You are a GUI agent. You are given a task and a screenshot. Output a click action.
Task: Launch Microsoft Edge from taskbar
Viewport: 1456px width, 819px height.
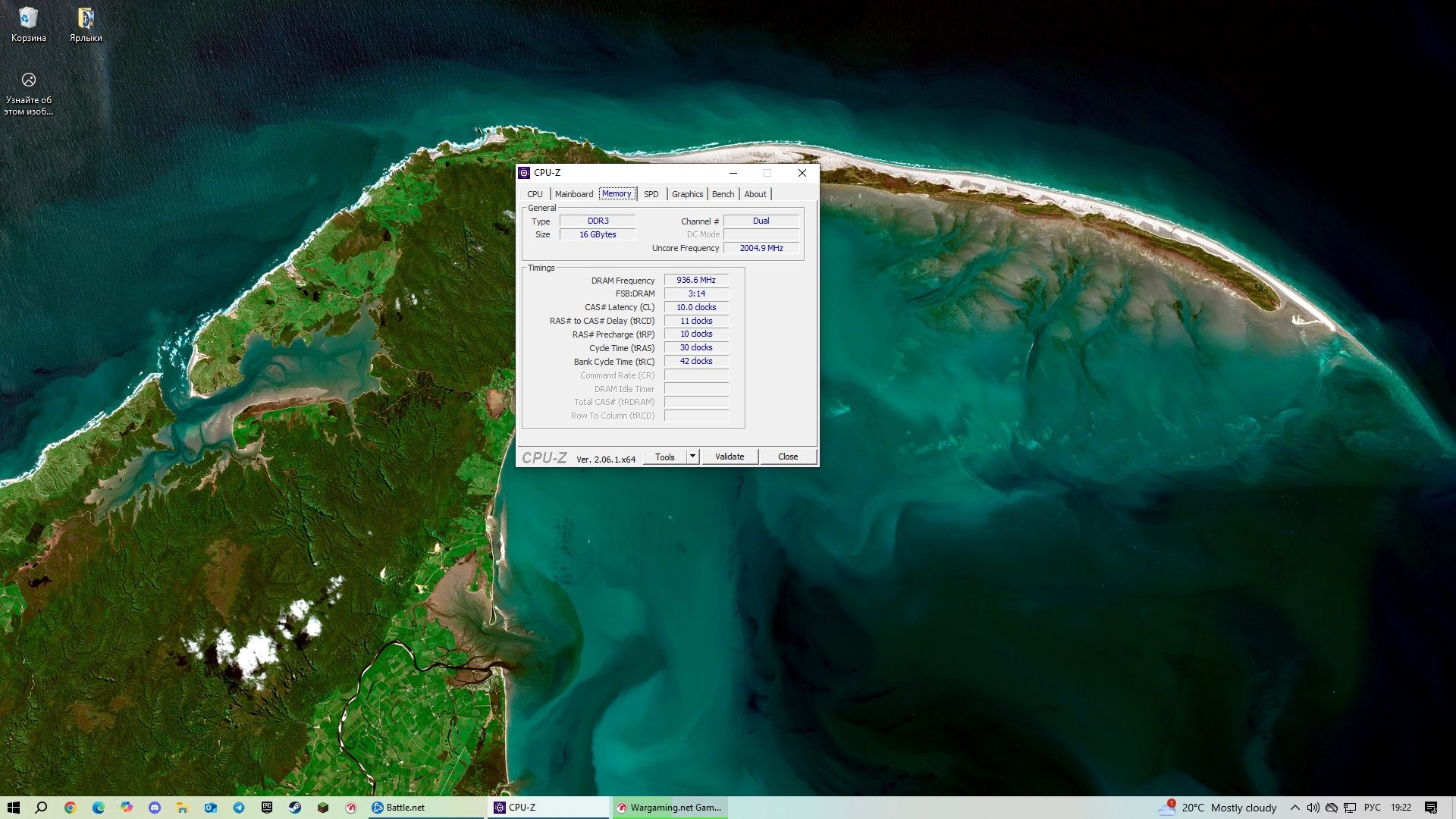[x=99, y=808]
